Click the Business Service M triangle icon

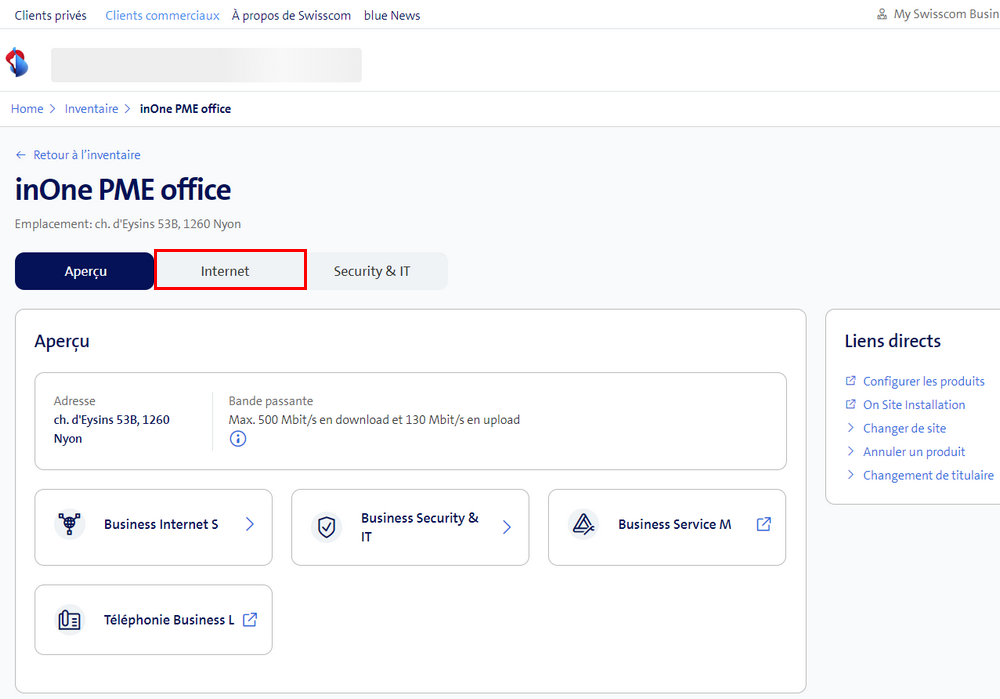pos(582,525)
